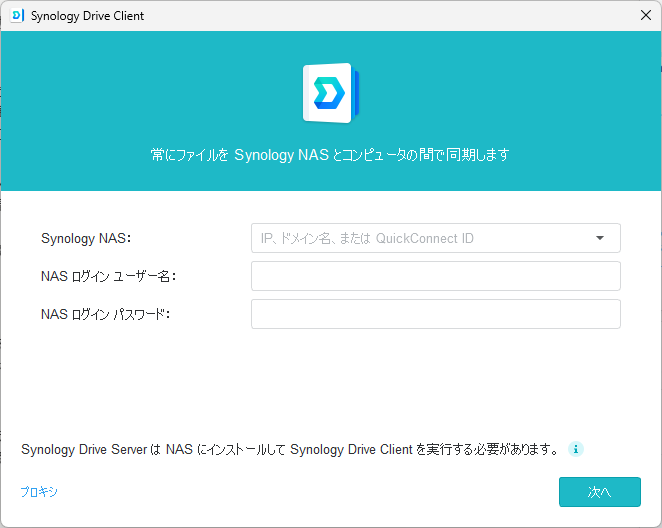Screen dimensions: 662x528
Task: Close the Synology Drive Client window
Action: point(646,16)
